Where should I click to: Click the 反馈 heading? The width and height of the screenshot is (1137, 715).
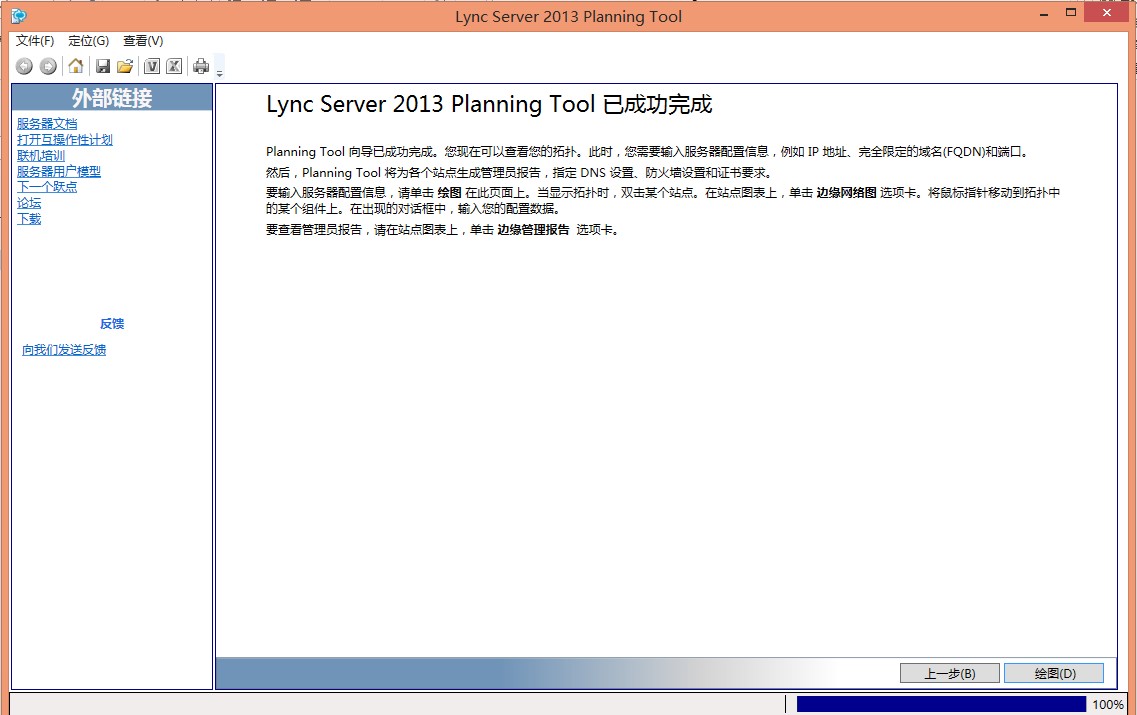pos(112,323)
